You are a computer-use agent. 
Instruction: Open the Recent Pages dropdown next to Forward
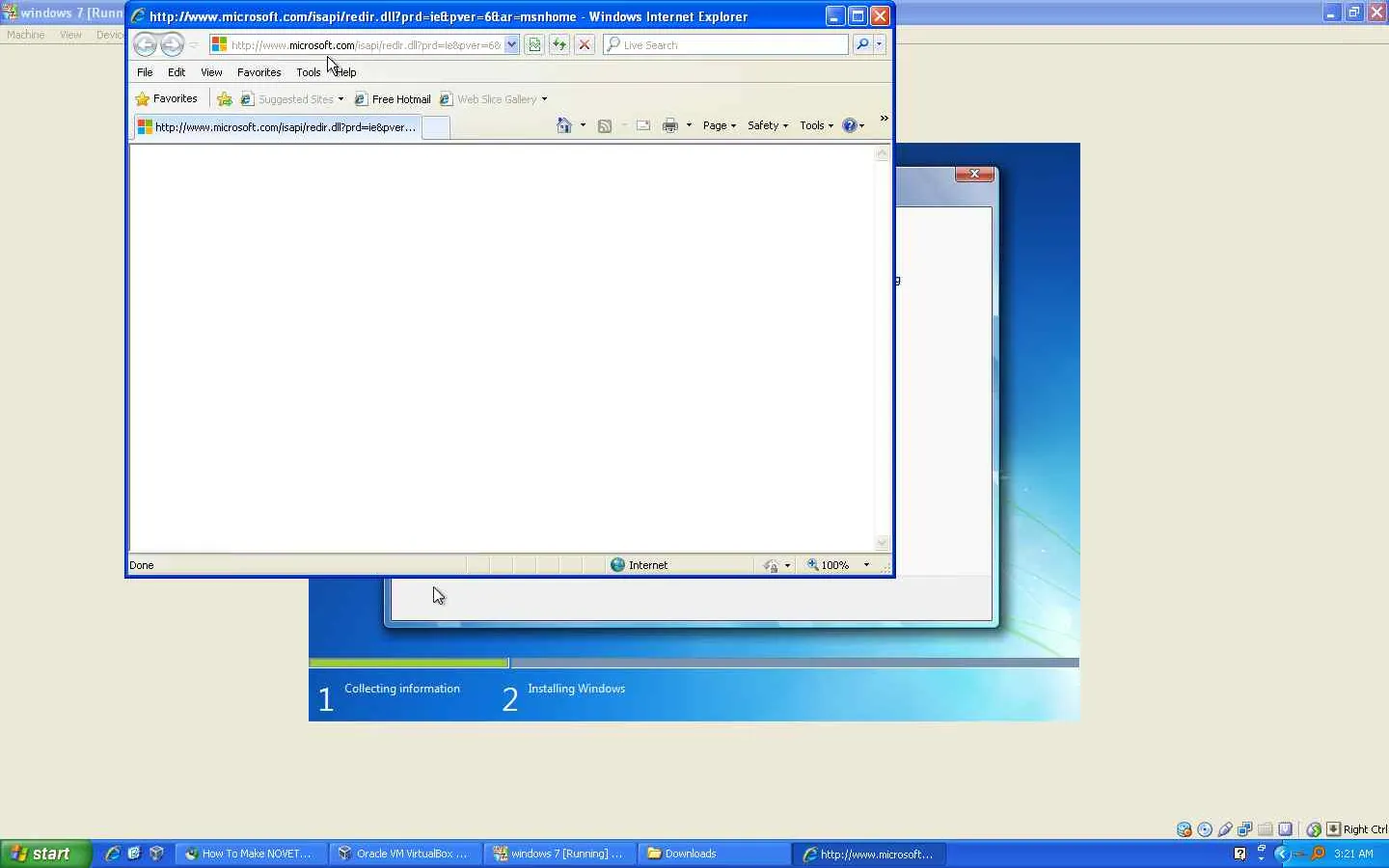194,44
